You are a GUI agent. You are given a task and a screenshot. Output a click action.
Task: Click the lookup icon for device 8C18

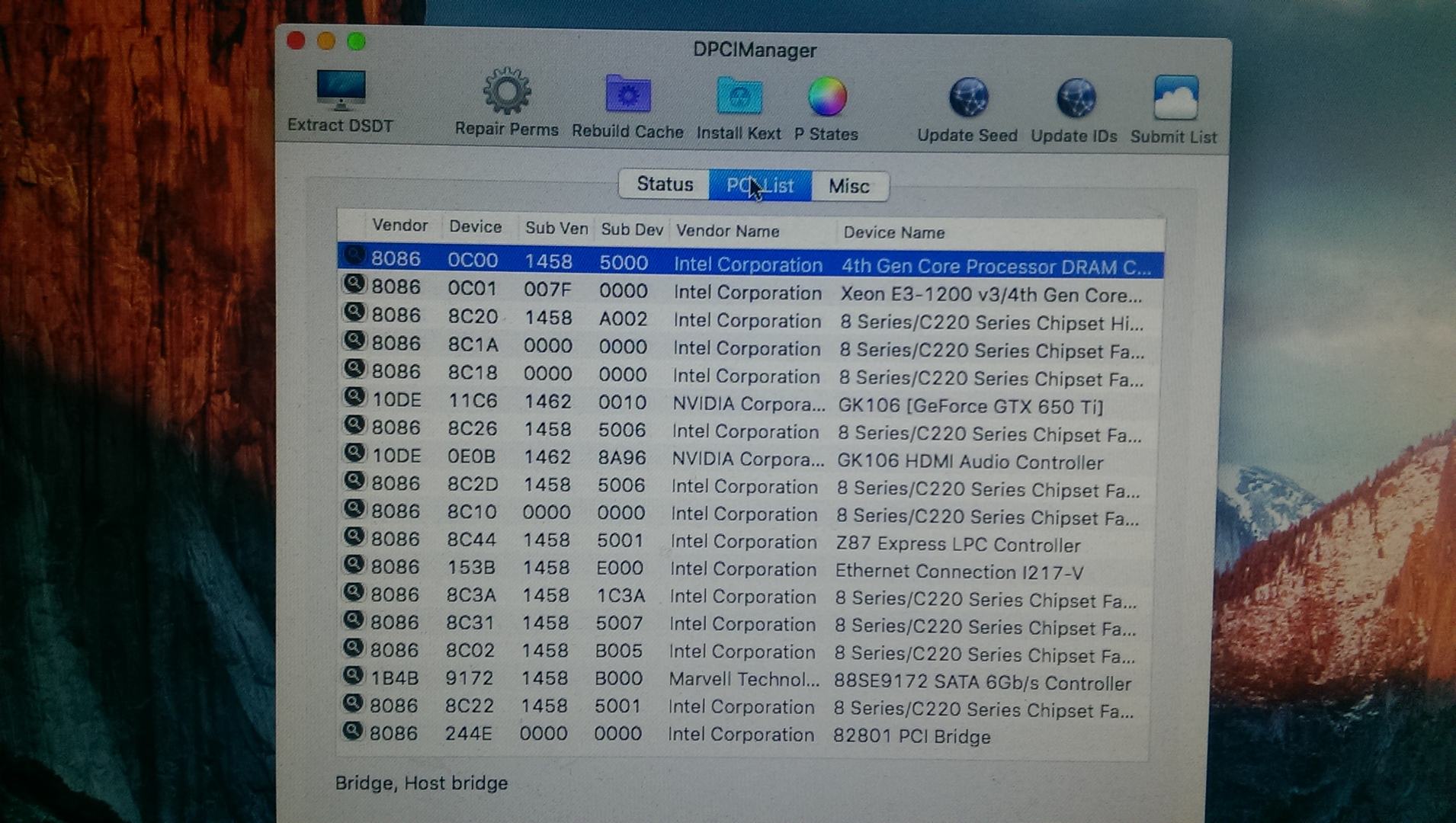[x=354, y=368]
